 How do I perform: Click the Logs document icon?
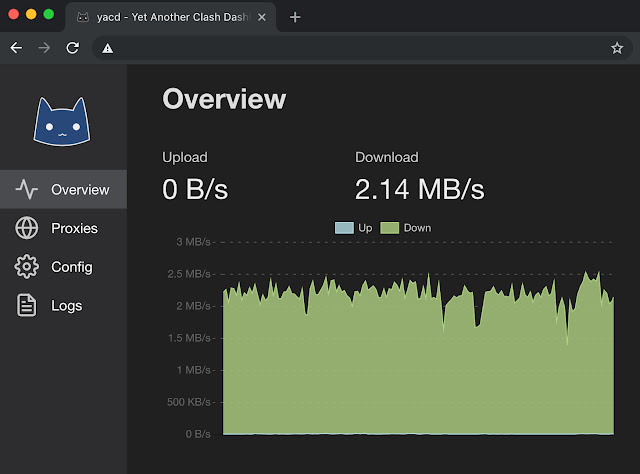[x=27, y=305]
